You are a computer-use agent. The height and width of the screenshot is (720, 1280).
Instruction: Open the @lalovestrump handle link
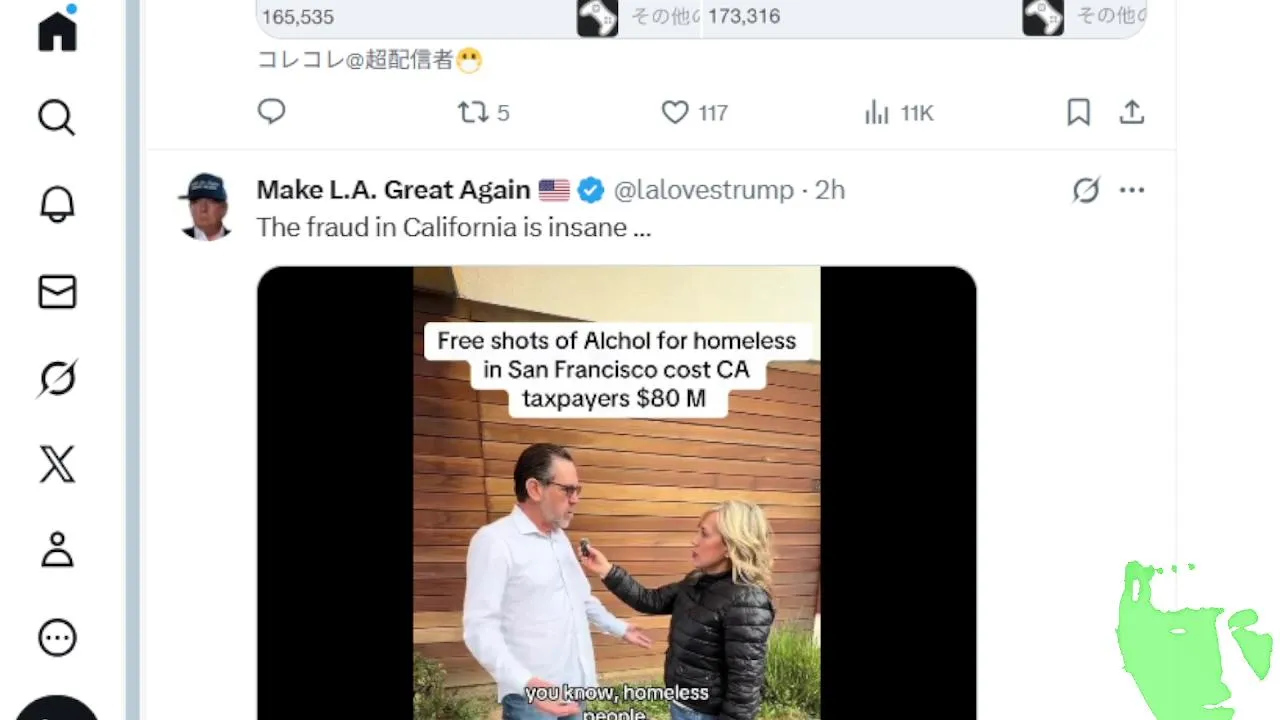(x=703, y=190)
